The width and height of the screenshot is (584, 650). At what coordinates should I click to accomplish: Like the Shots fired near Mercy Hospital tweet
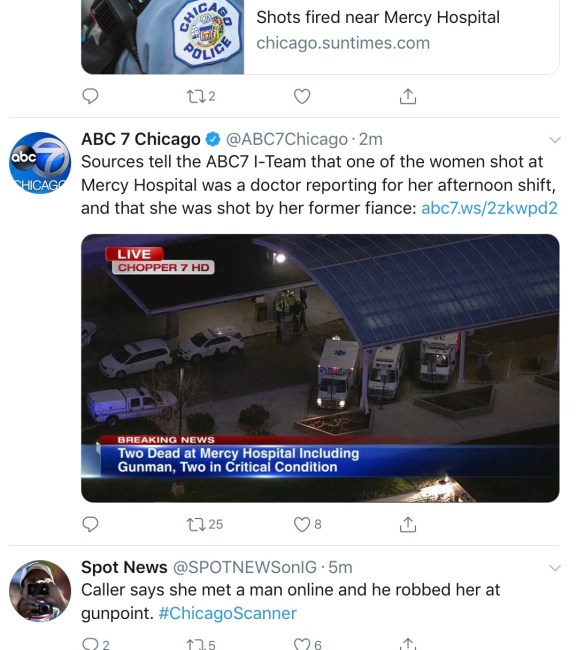point(302,97)
